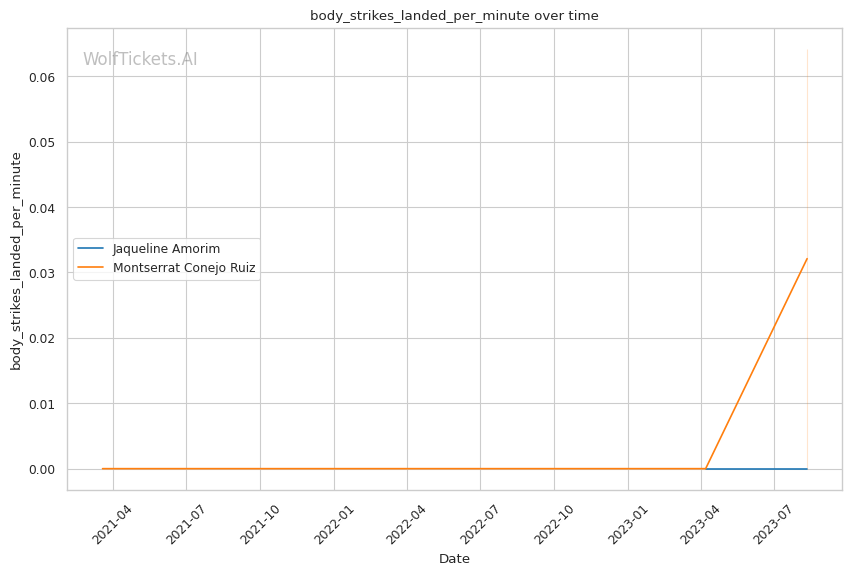Select the Montserrat Conejo Ruiz legend label

[x=184, y=268]
